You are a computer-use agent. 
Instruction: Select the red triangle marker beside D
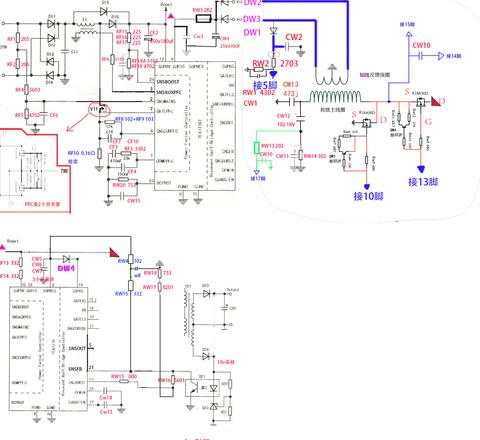[436, 101]
